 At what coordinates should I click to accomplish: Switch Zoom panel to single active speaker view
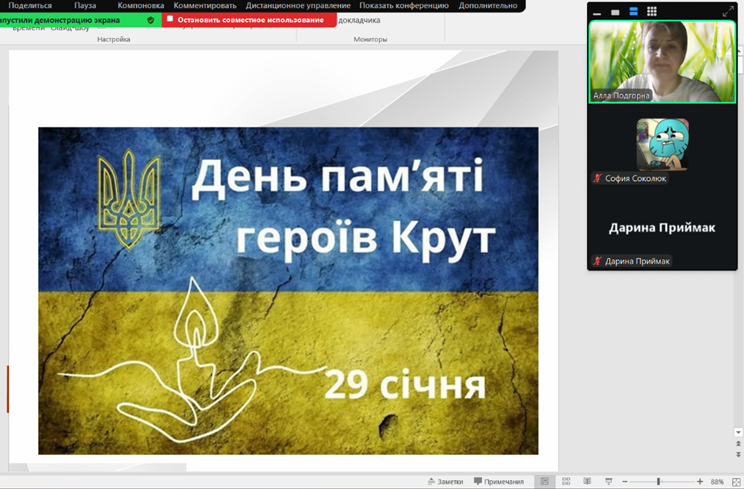[615, 12]
